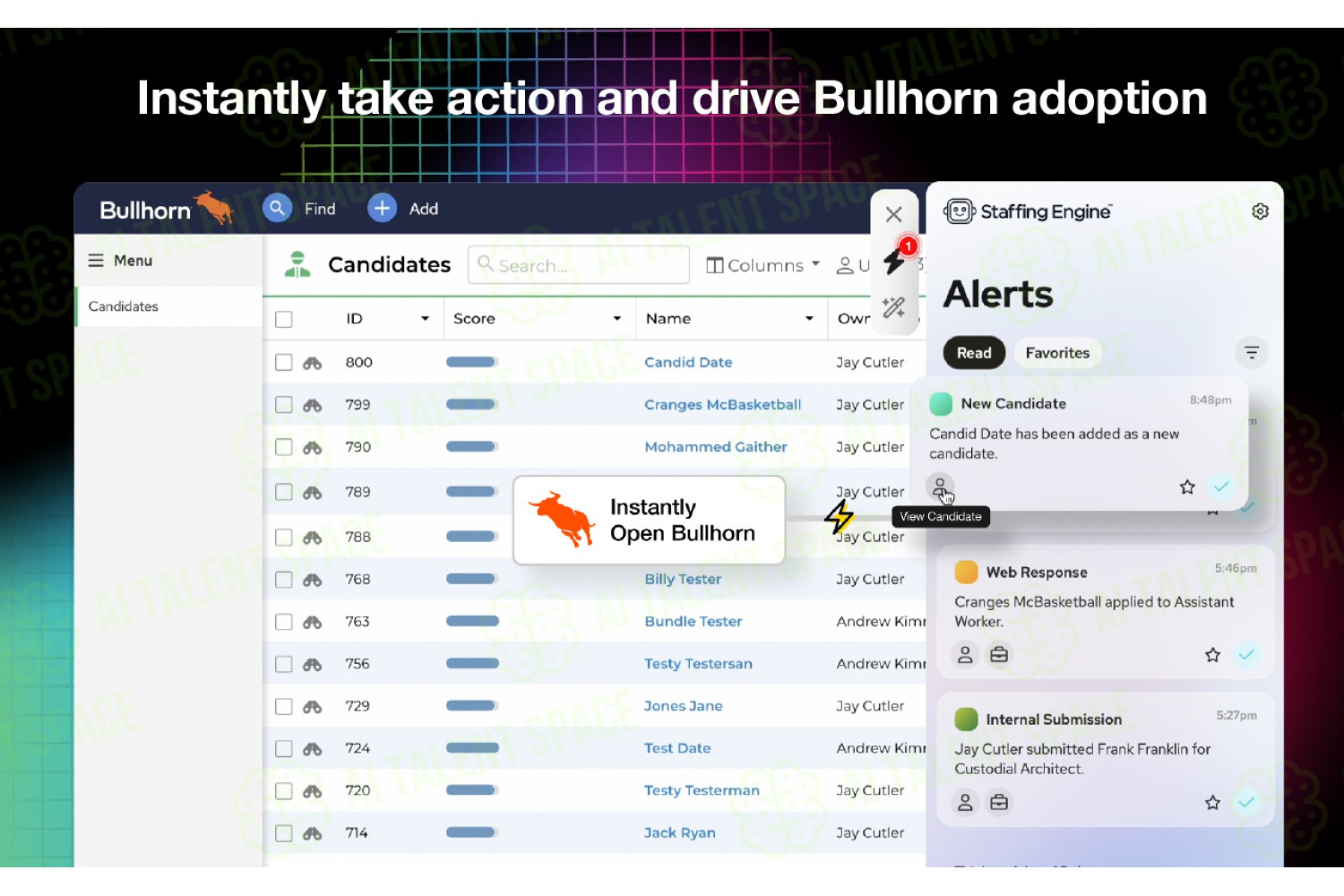The width and height of the screenshot is (1344, 896).
Task: Open candidate Candid Date
Action: [x=688, y=362]
